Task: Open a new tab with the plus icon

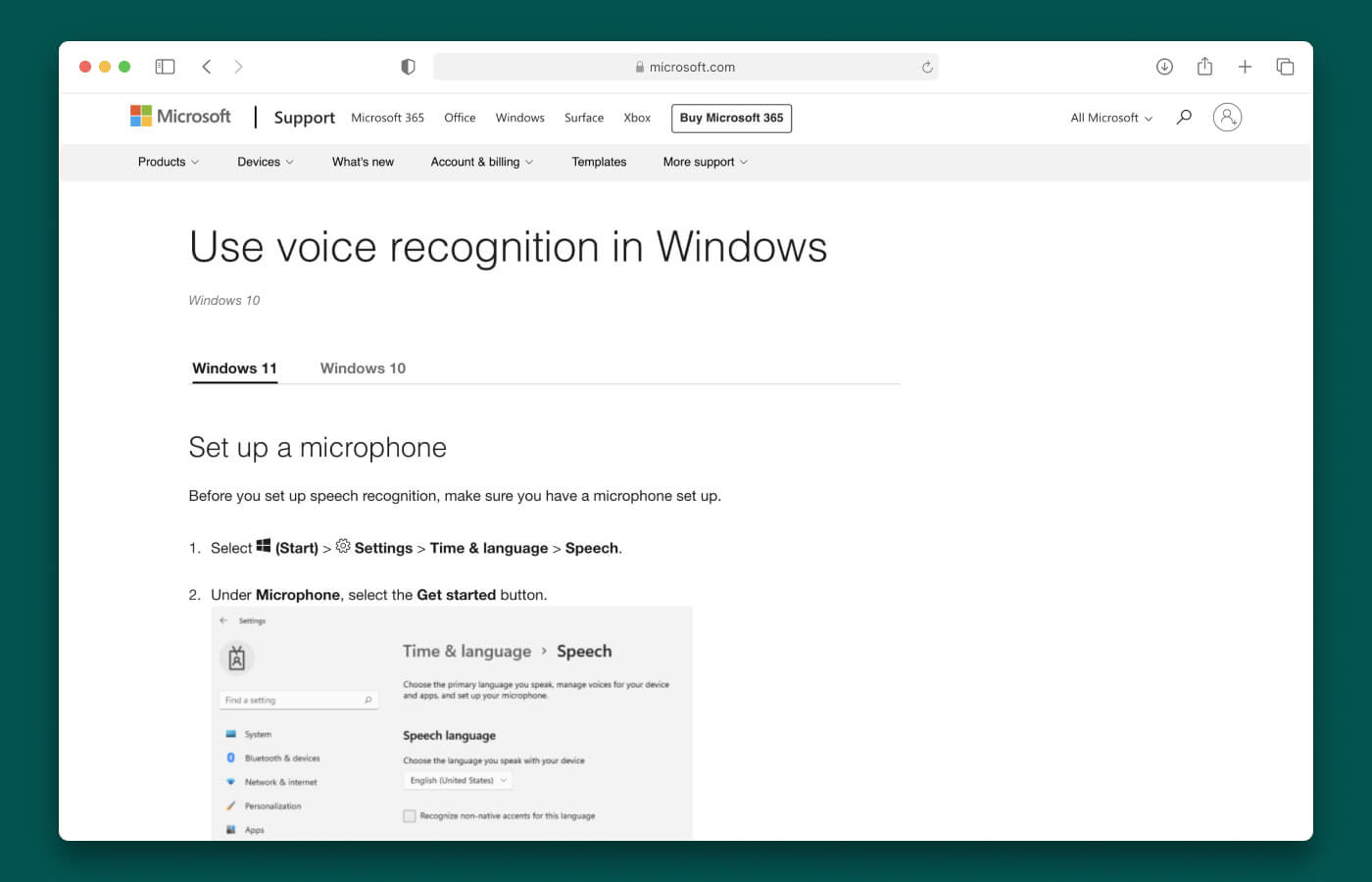Action: 1245,66
